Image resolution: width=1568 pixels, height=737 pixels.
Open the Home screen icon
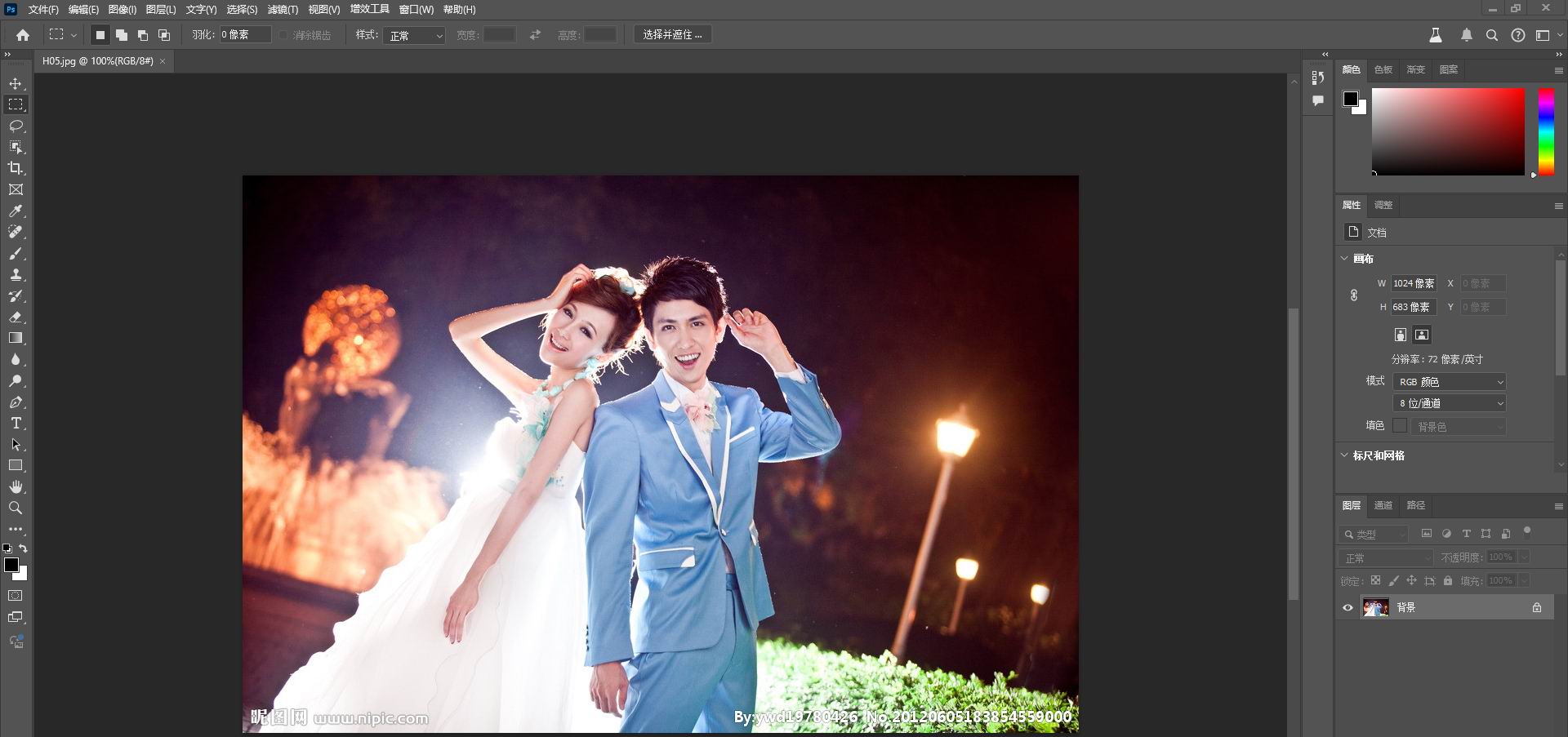pos(23,35)
